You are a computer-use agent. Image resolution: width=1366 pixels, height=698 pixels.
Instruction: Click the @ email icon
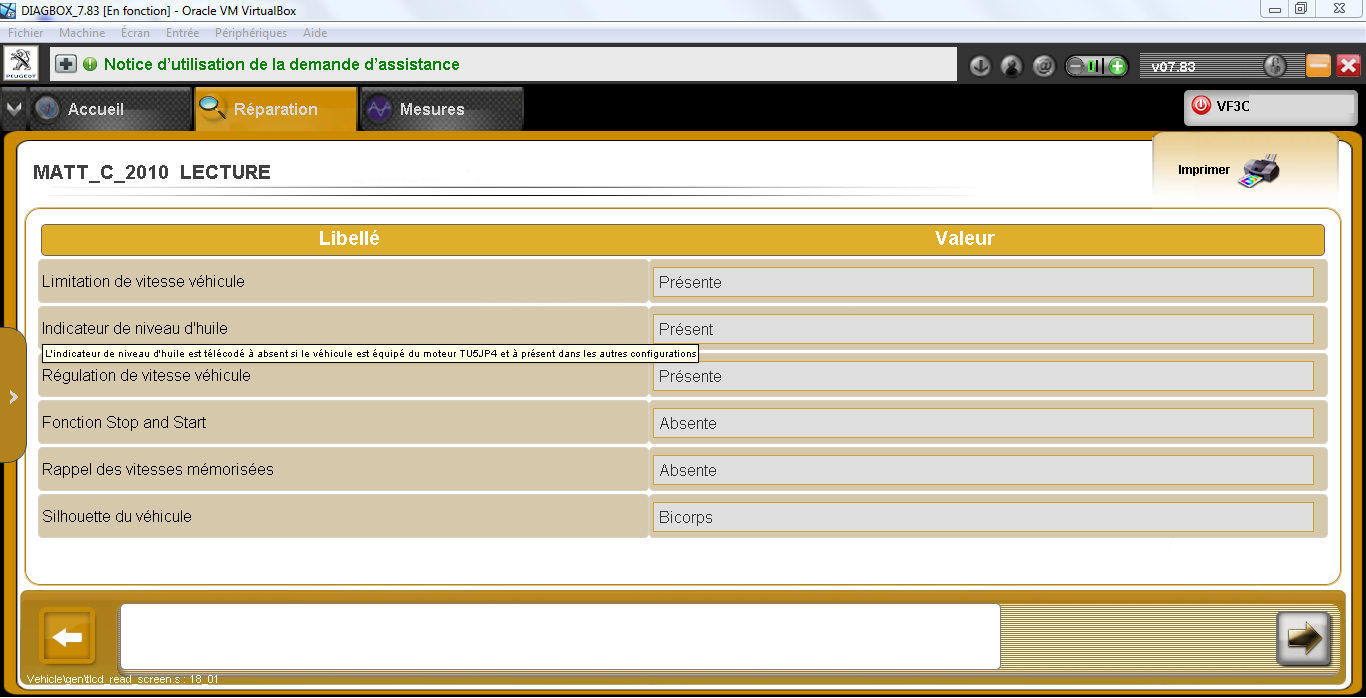click(1043, 66)
